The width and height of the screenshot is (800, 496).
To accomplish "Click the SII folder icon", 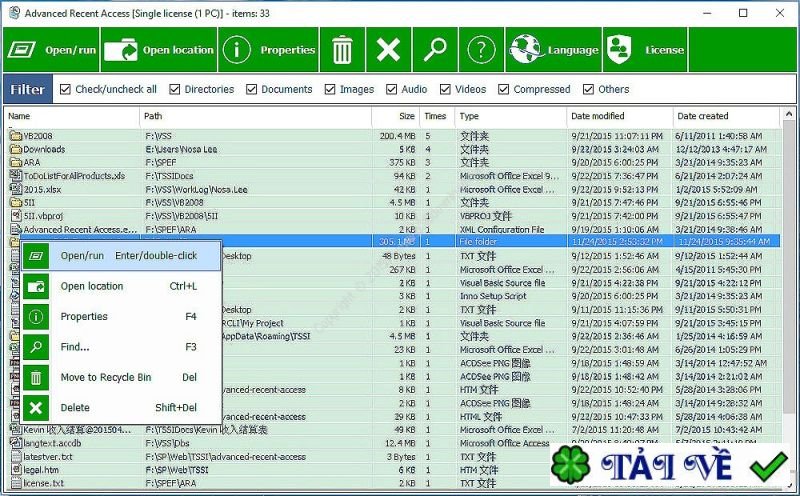I will [x=16, y=202].
